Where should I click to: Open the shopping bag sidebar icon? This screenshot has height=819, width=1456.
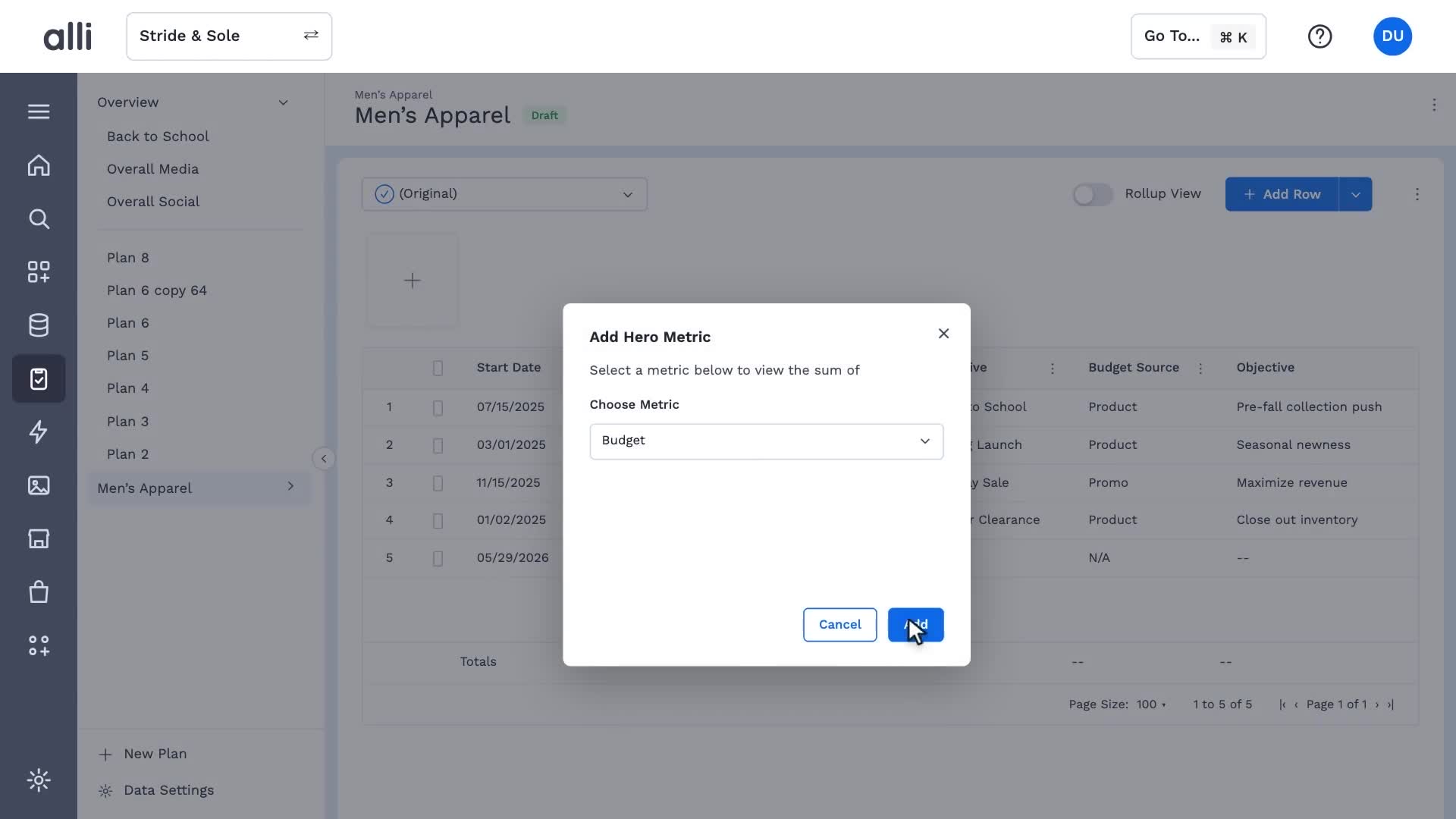tap(39, 591)
